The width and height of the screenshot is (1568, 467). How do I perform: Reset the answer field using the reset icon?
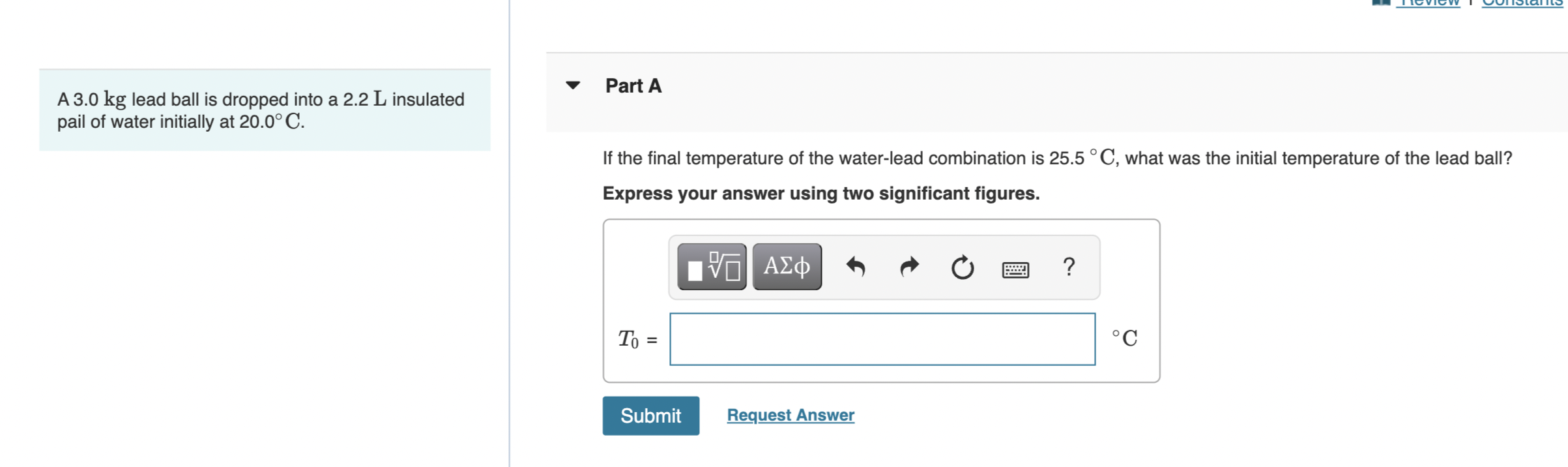[962, 267]
